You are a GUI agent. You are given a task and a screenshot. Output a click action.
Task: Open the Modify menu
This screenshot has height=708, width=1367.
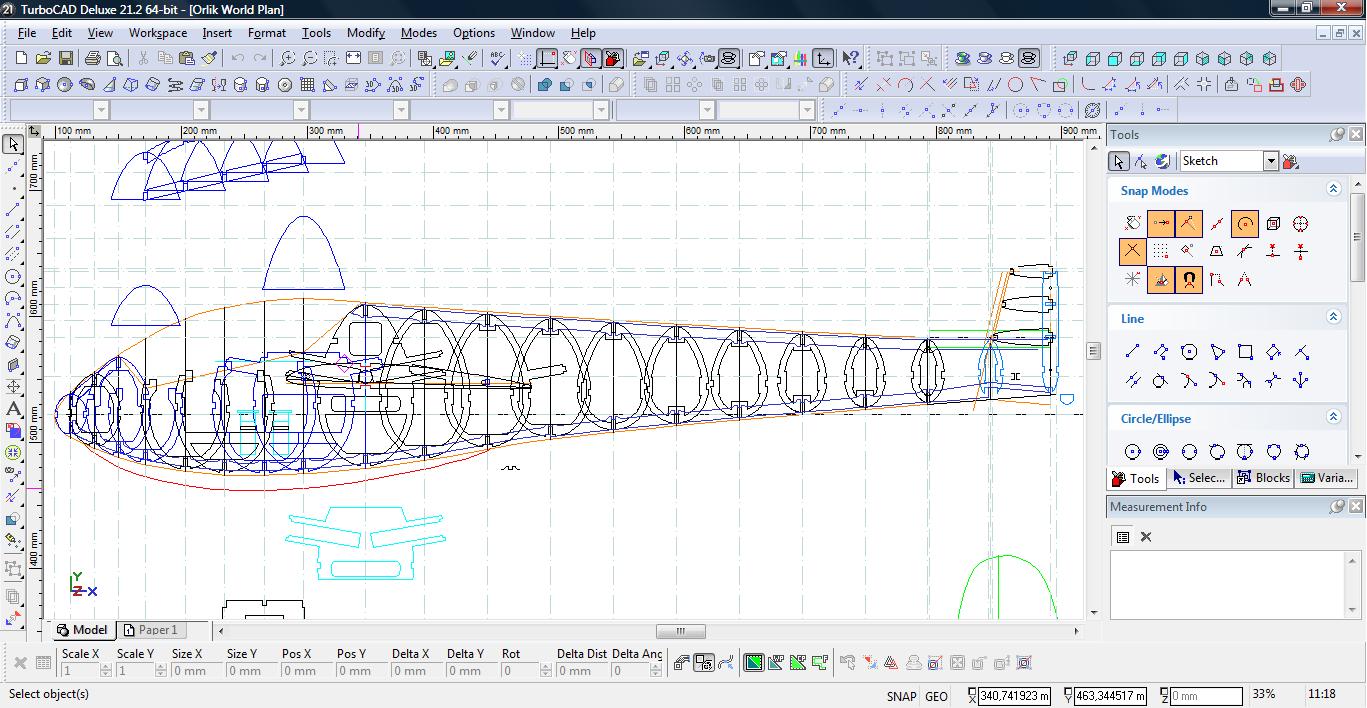(365, 33)
